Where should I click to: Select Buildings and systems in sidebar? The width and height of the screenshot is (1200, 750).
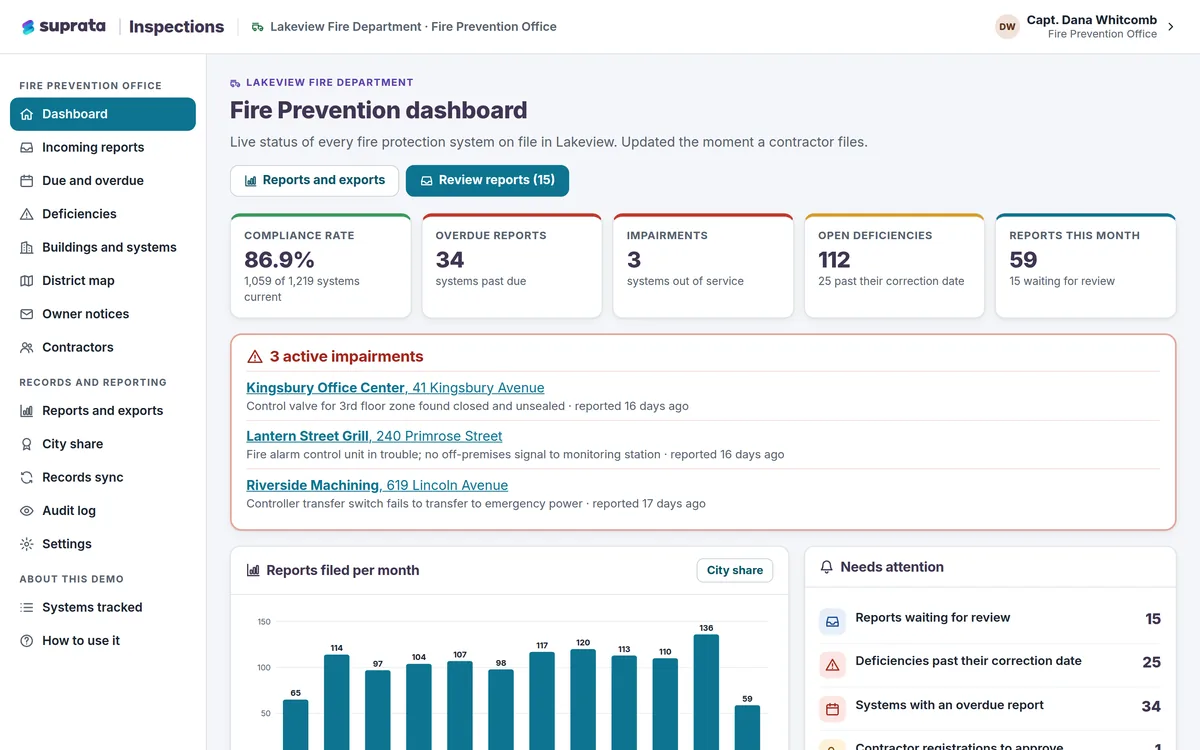point(103,247)
